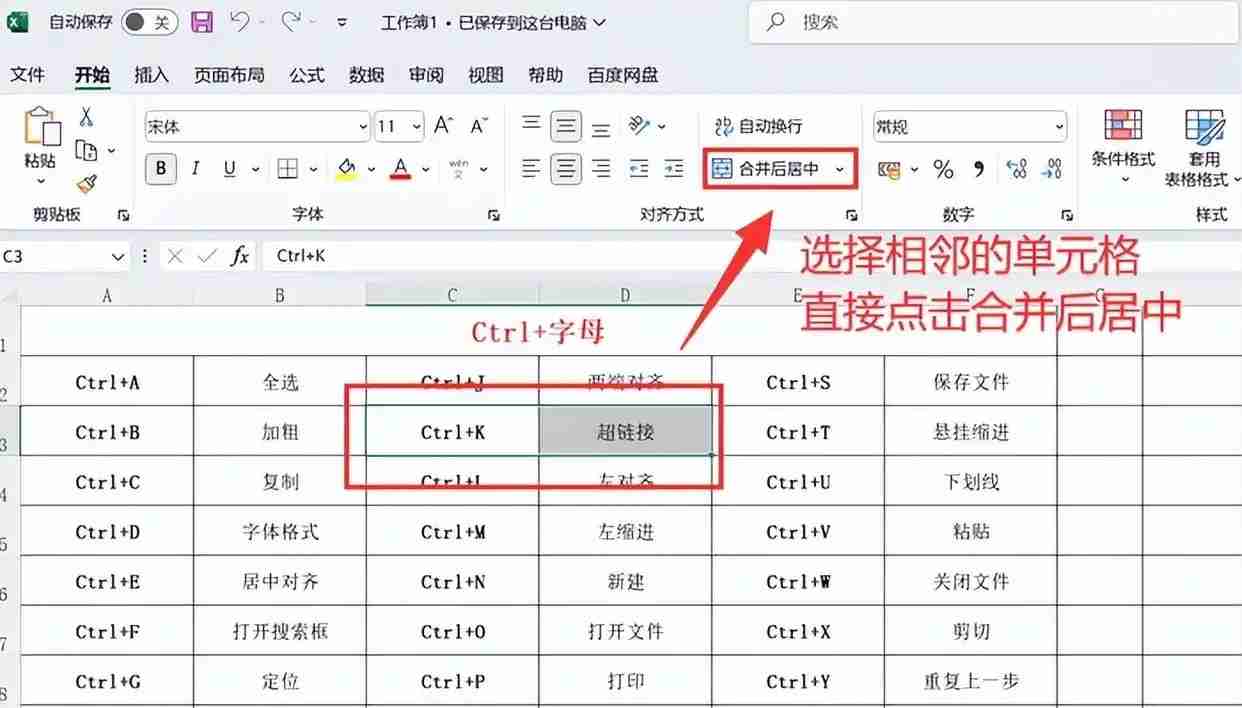1242x708 pixels.
Task: Switch to the 数据 (Data) tab
Action: click(367, 75)
